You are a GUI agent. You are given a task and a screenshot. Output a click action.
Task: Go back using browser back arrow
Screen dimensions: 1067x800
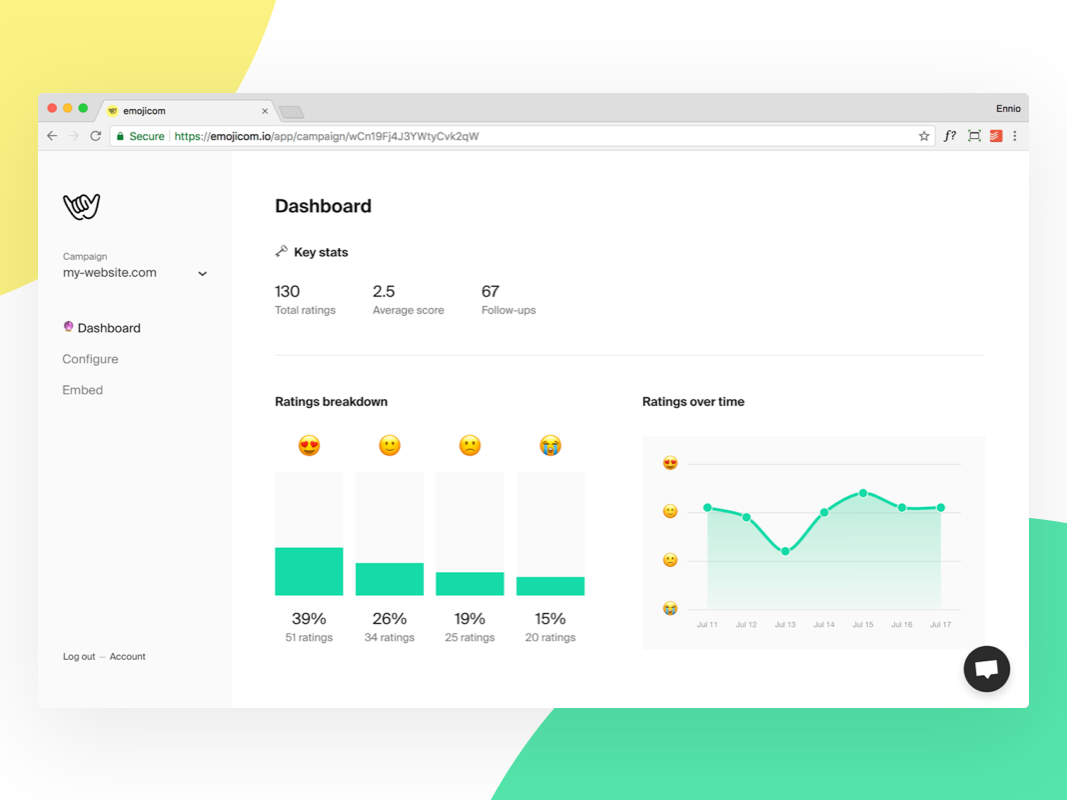(52, 136)
